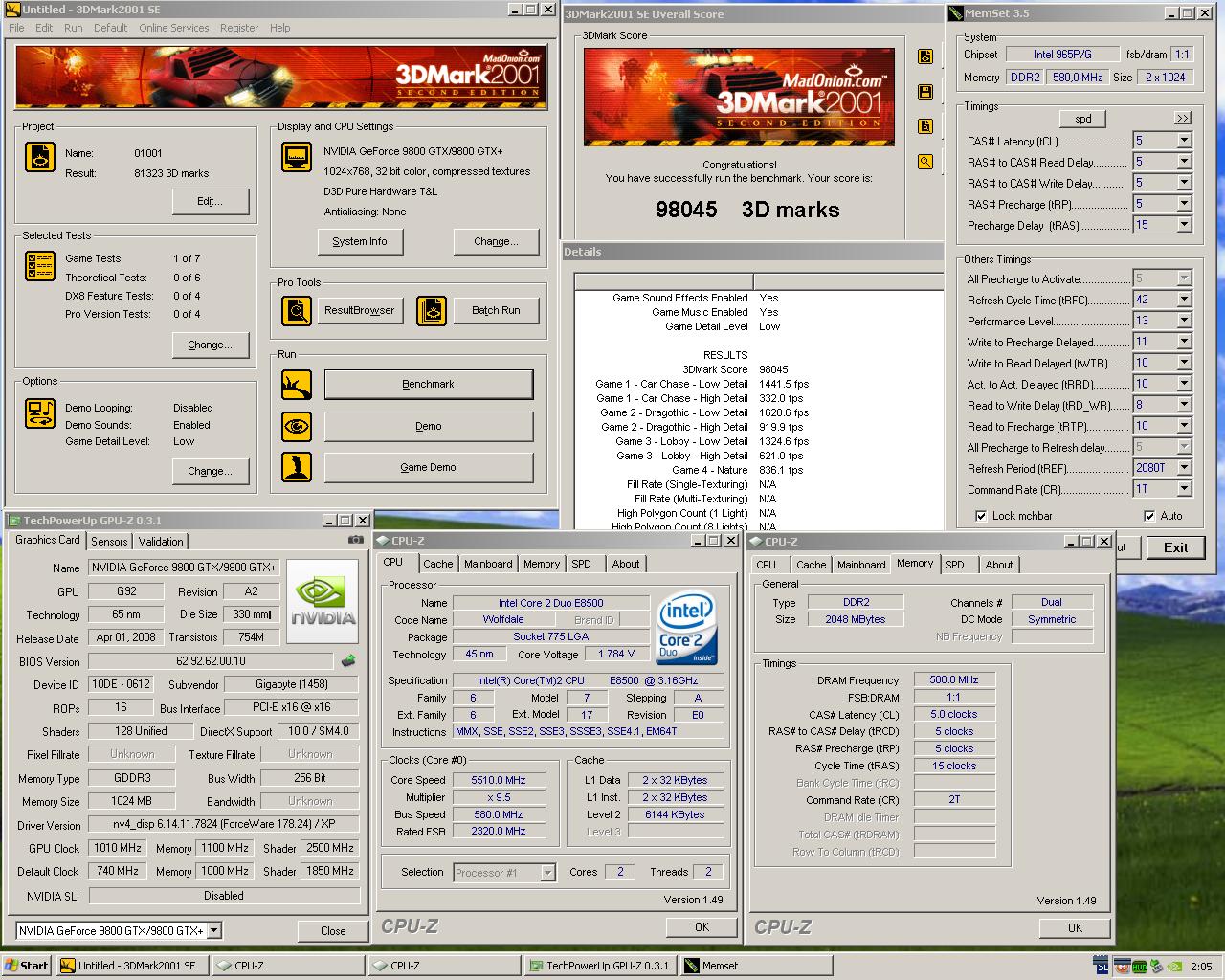The width and height of the screenshot is (1225, 980).
Task: Click the BIOS save chip icon in GPU-Z
Action: (348, 660)
